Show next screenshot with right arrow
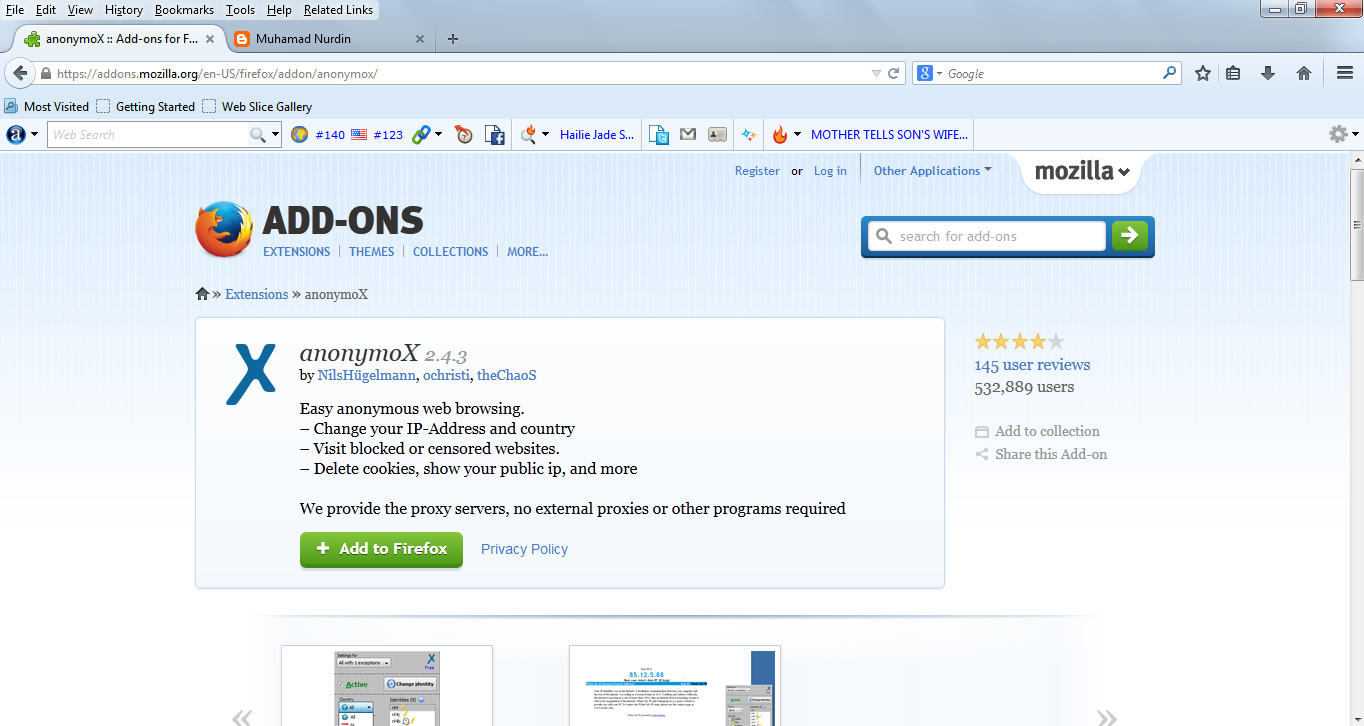The width and height of the screenshot is (1364, 726). (1107, 716)
